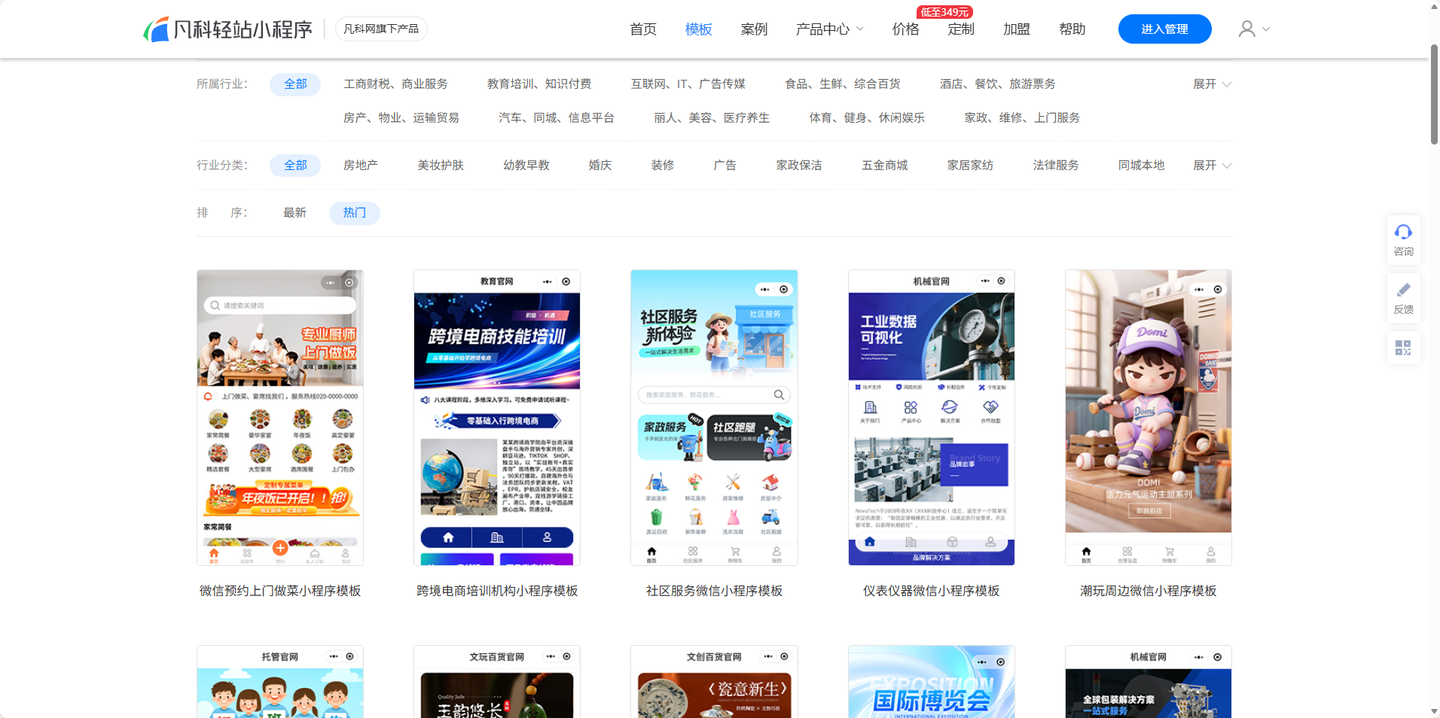
Task: Go to 首页 in navigation
Action: click(x=643, y=29)
